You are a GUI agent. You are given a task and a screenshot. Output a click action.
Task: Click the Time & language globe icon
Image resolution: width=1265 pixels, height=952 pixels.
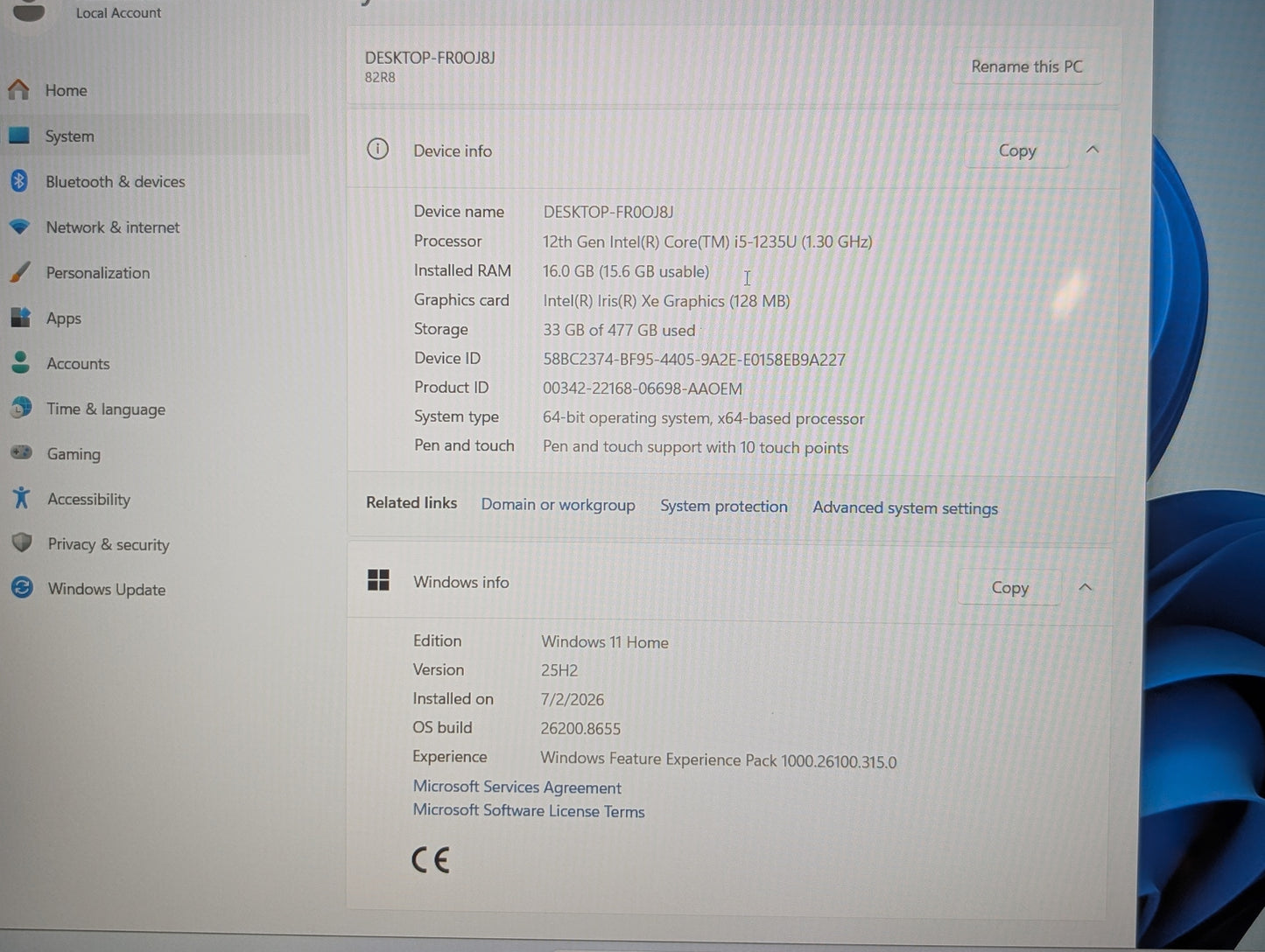coord(21,408)
